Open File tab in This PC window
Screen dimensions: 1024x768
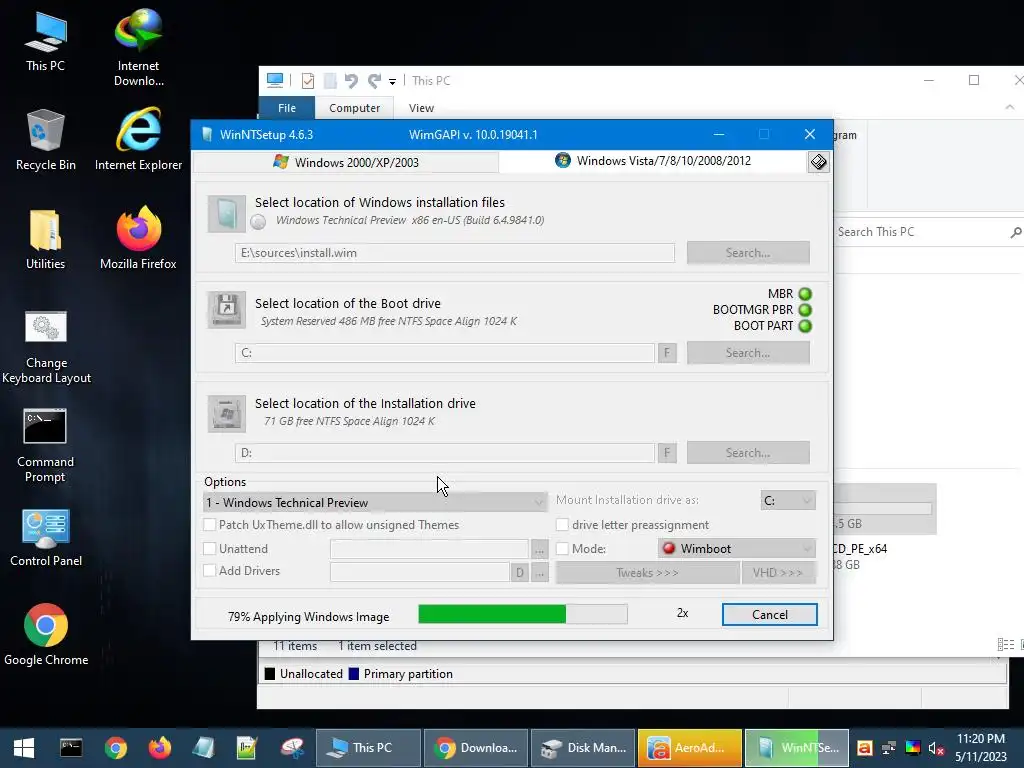[x=287, y=108]
